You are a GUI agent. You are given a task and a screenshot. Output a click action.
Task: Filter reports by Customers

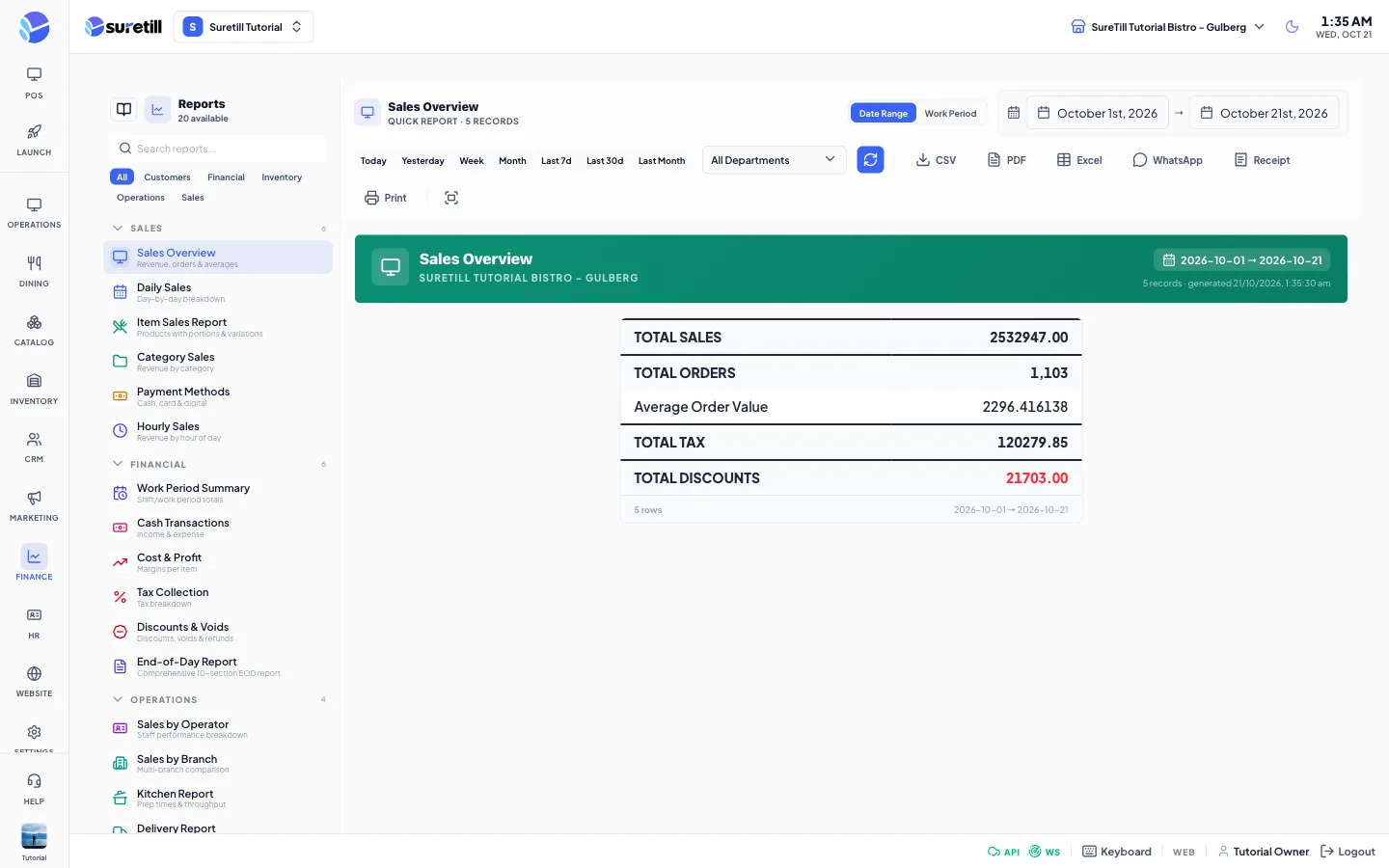[x=167, y=177]
